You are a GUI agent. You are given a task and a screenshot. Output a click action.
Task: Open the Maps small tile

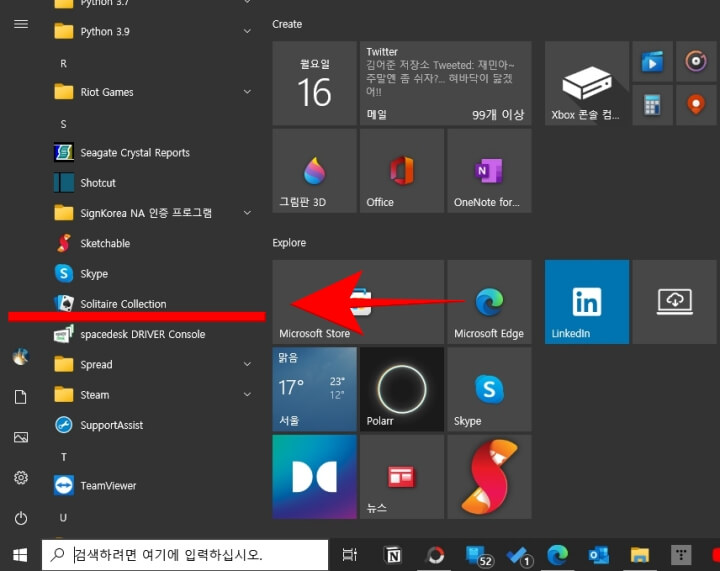tap(696, 105)
